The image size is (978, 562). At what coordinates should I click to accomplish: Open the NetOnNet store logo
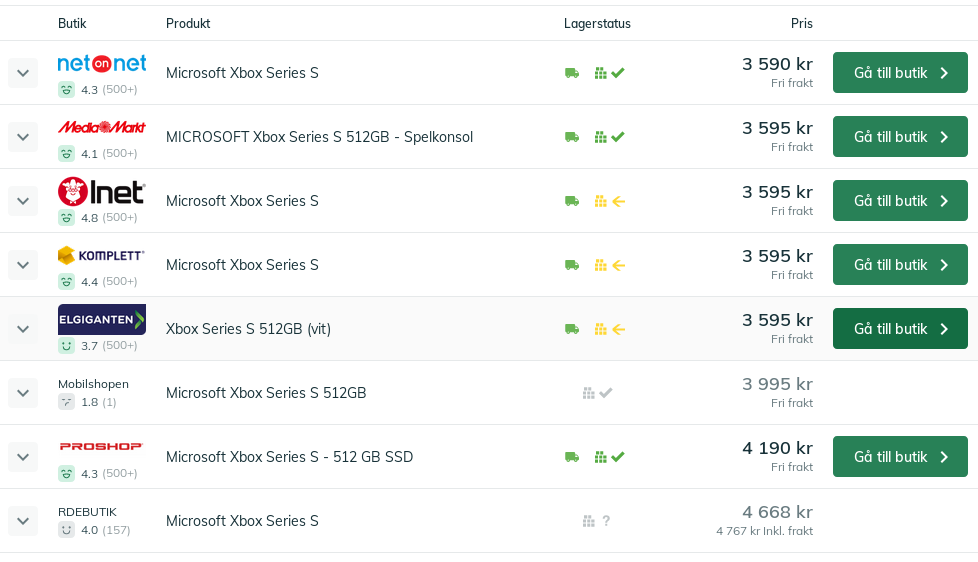pos(102,63)
